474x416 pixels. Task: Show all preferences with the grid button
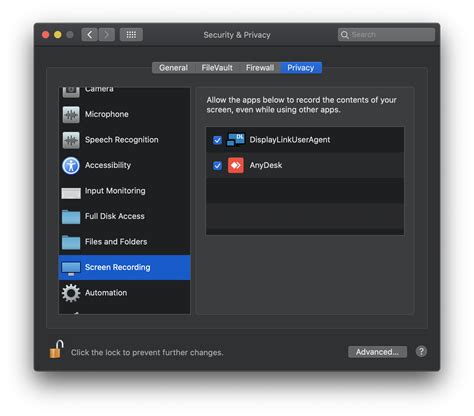131,35
